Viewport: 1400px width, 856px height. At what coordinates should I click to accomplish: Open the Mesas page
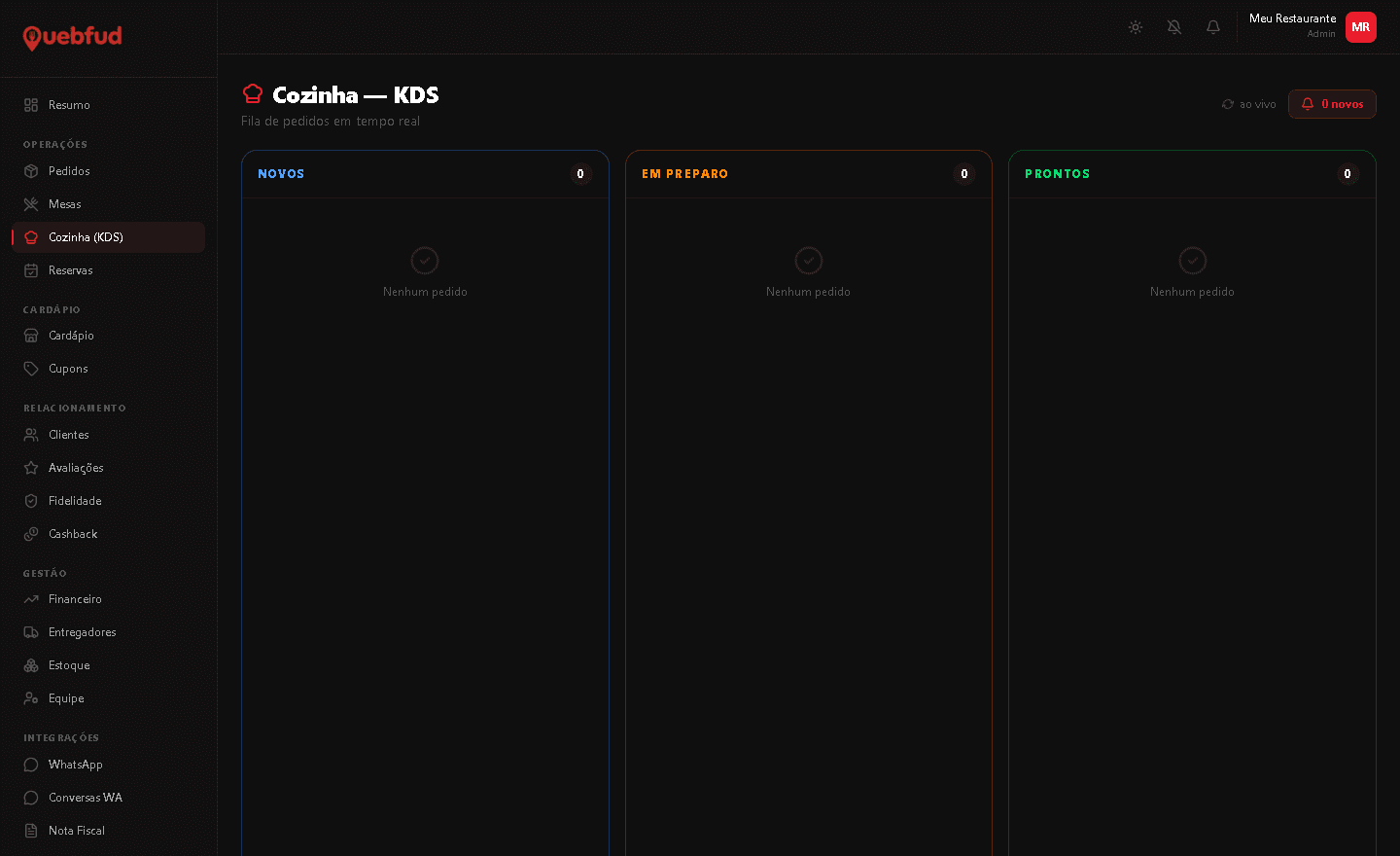108,204
